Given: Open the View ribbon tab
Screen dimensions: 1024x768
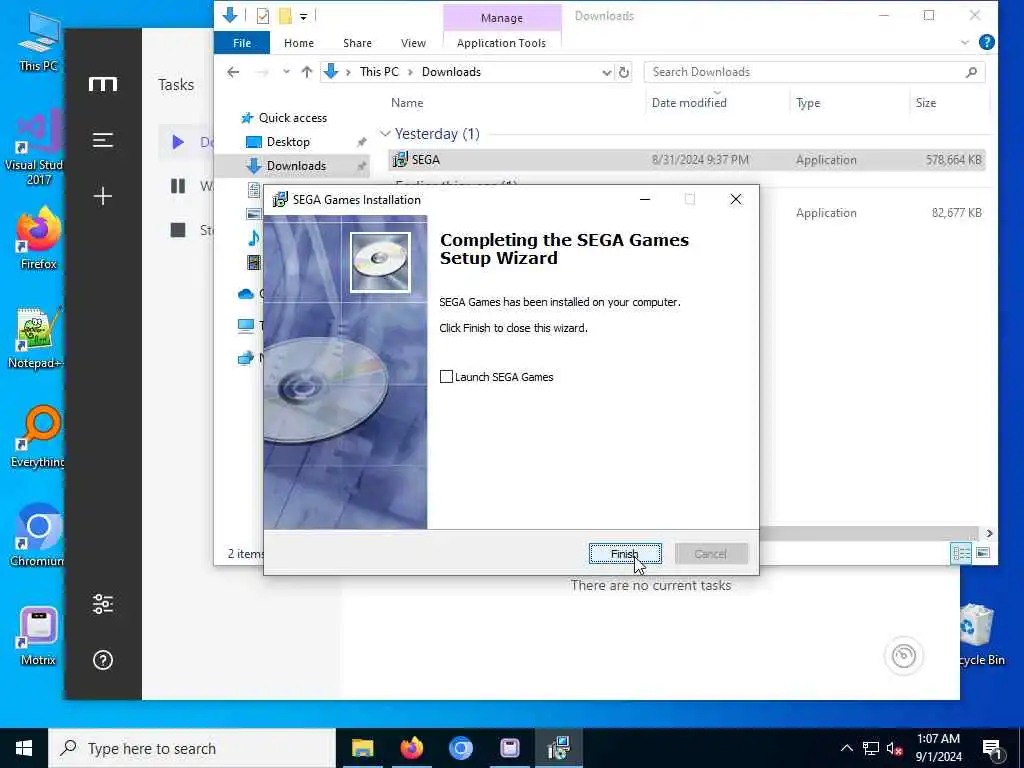Looking at the screenshot, I should pos(413,43).
